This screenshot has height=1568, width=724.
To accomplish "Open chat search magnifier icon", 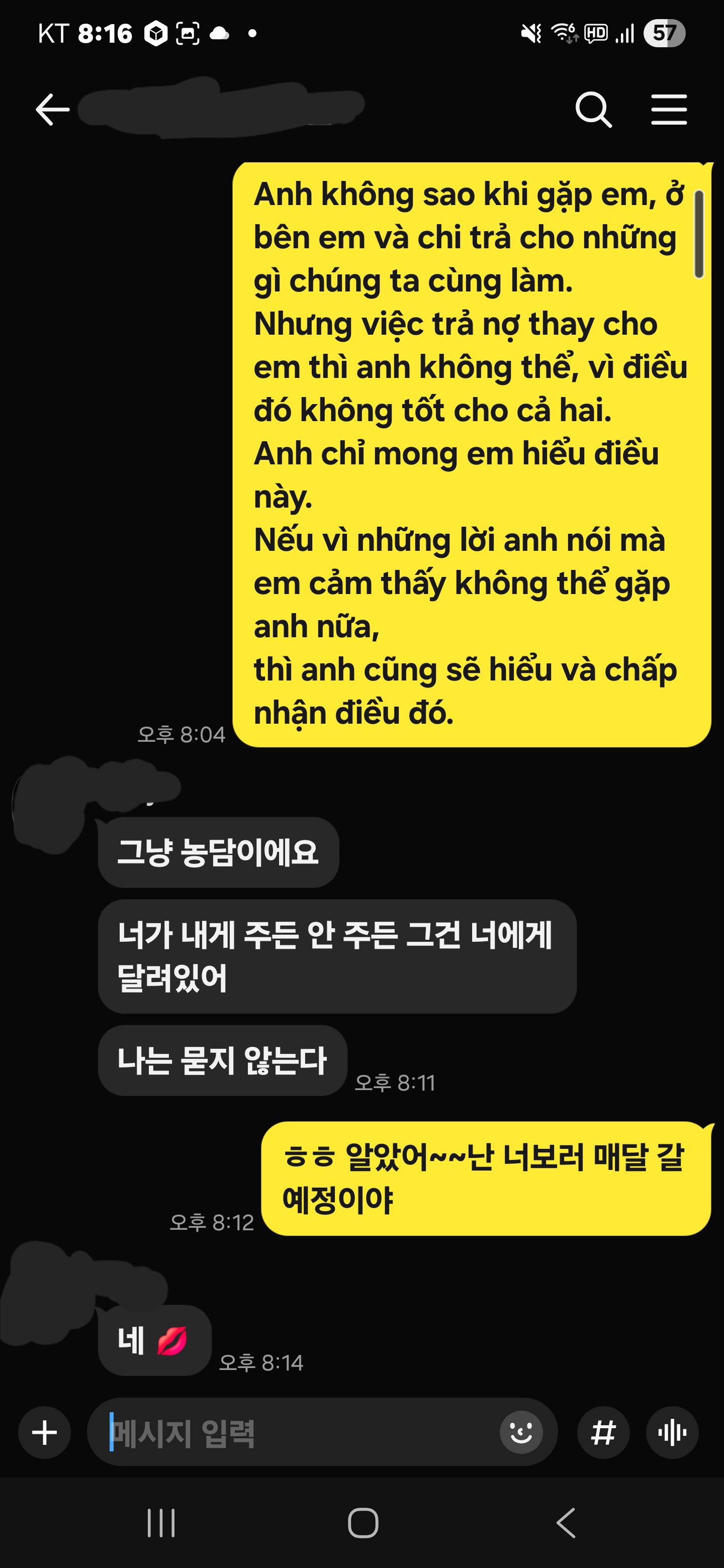I will [x=594, y=110].
